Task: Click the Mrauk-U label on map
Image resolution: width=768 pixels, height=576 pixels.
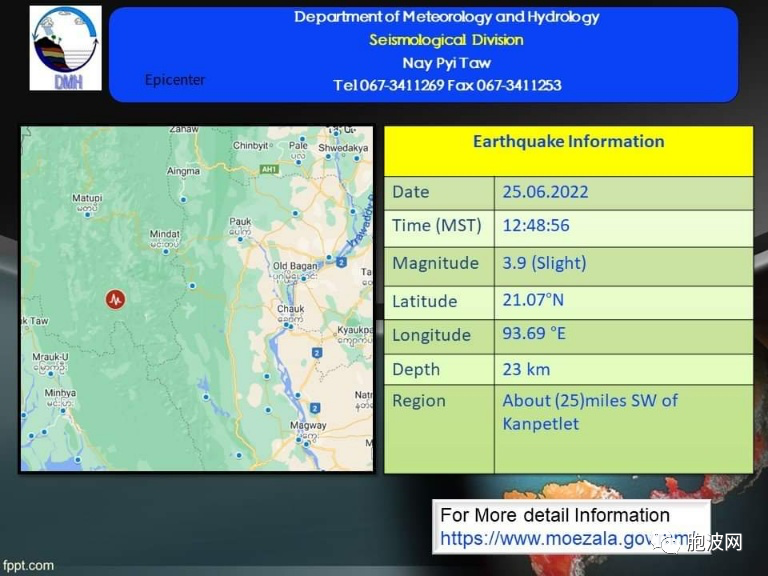Action: tap(50, 357)
